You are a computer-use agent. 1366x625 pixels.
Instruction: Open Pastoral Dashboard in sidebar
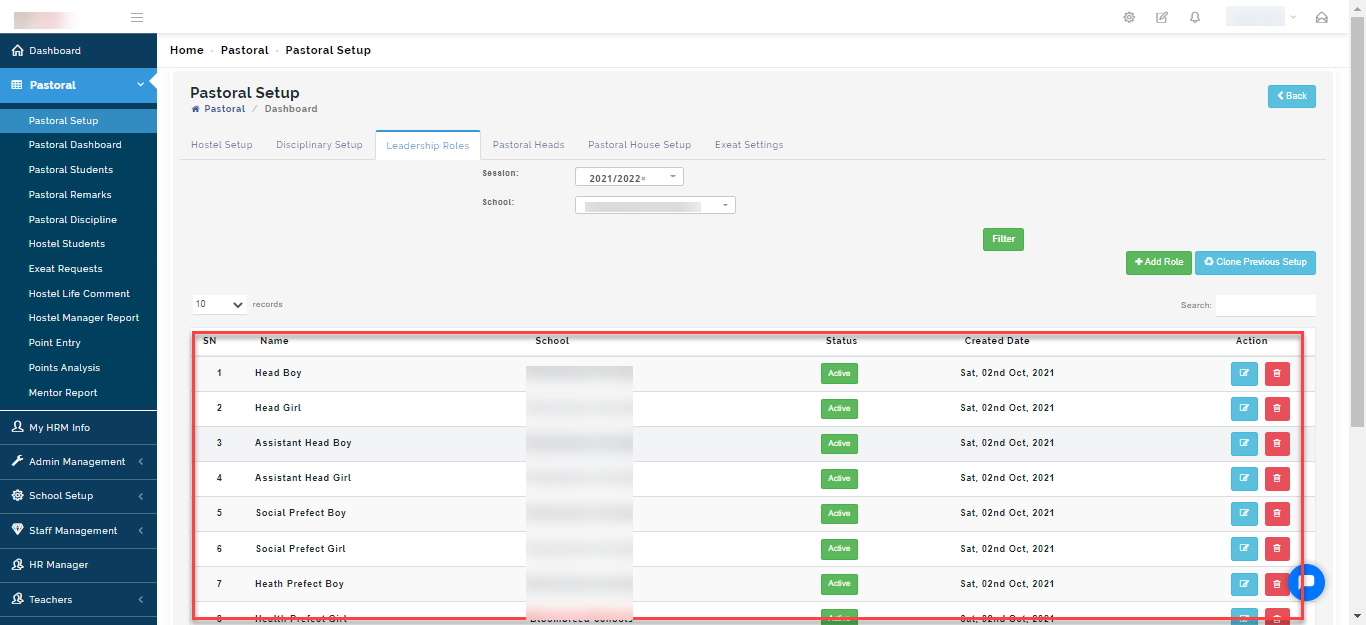pyautogui.click(x=78, y=145)
